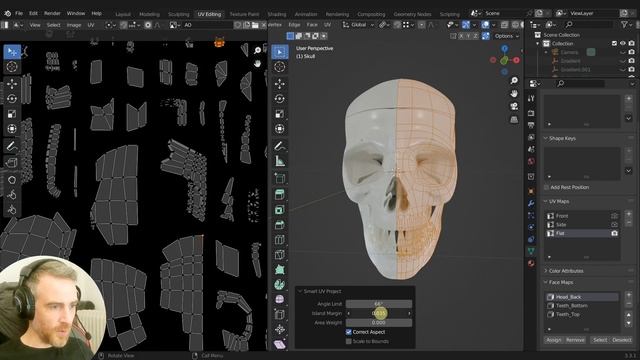Switch to the UV Editing workspace tab
Viewport: 640px width, 360px height.
point(209,14)
